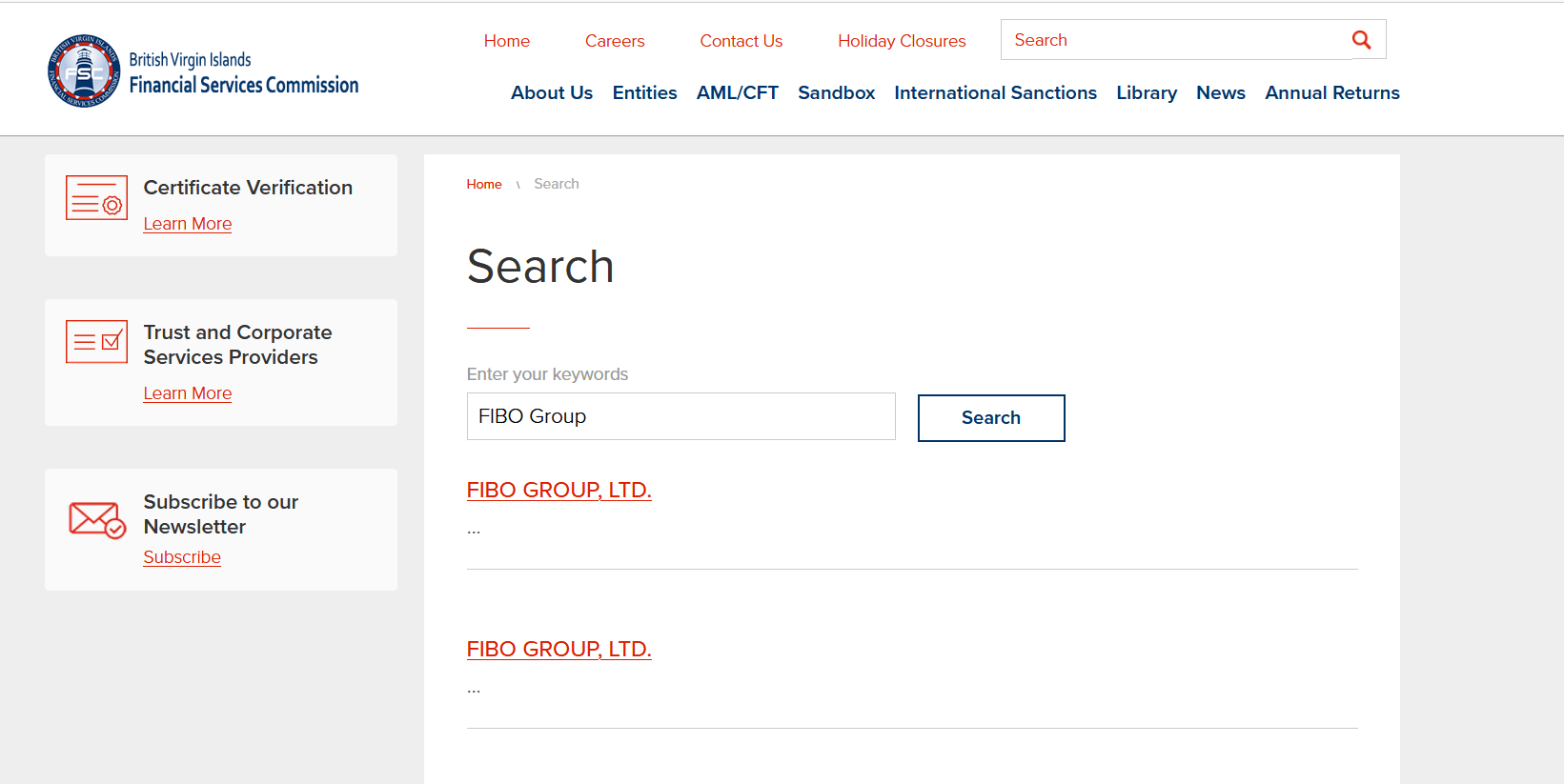
Task: Open the News section
Action: (x=1221, y=92)
